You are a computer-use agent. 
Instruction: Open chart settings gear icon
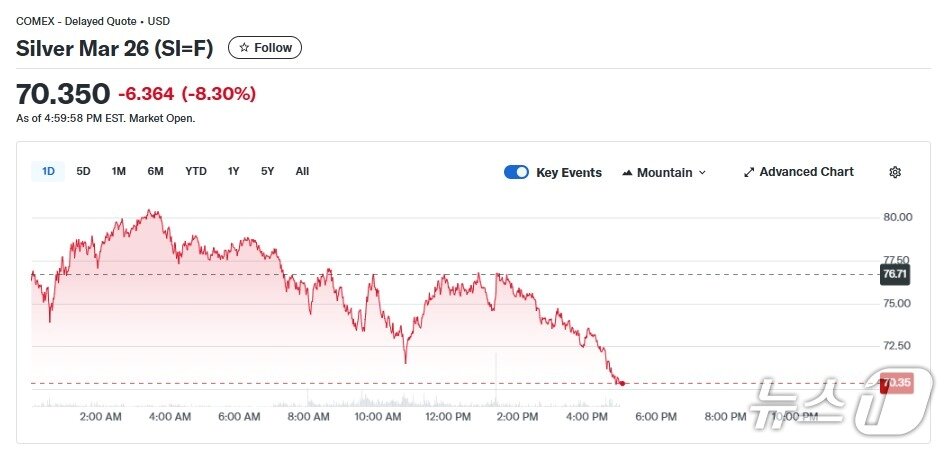[x=895, y=172]
